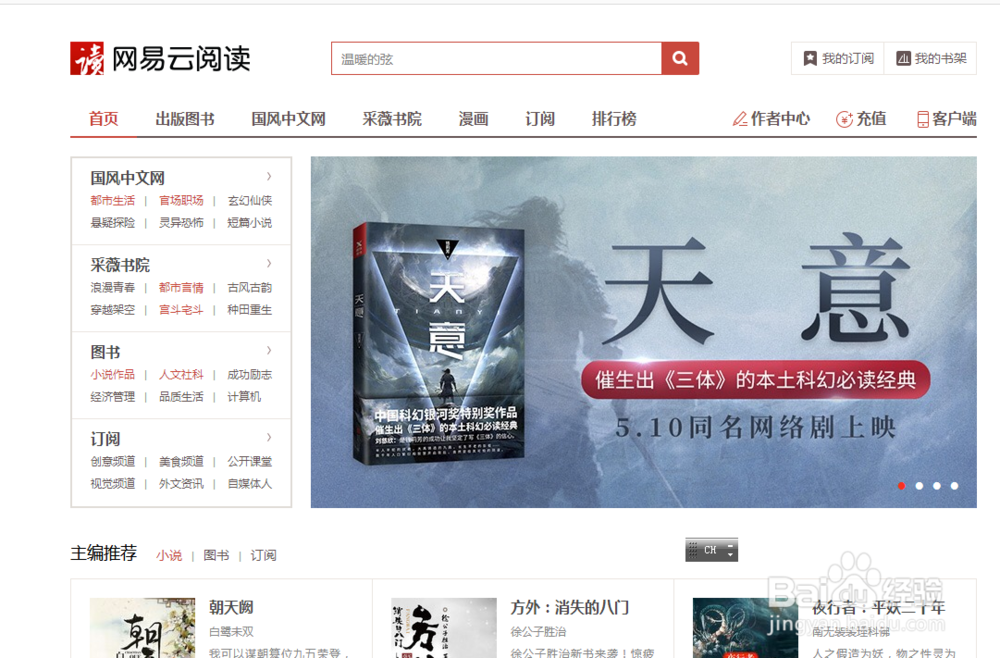The image size is (1000, 658).
Task: Select the 首页 tab
Action: [x=103, y=119]
